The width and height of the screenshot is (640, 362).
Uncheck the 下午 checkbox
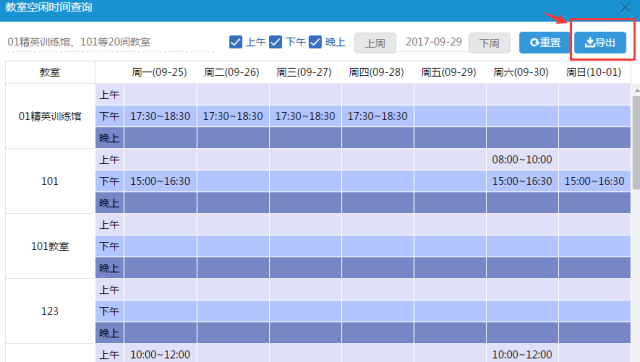(276, 42)
